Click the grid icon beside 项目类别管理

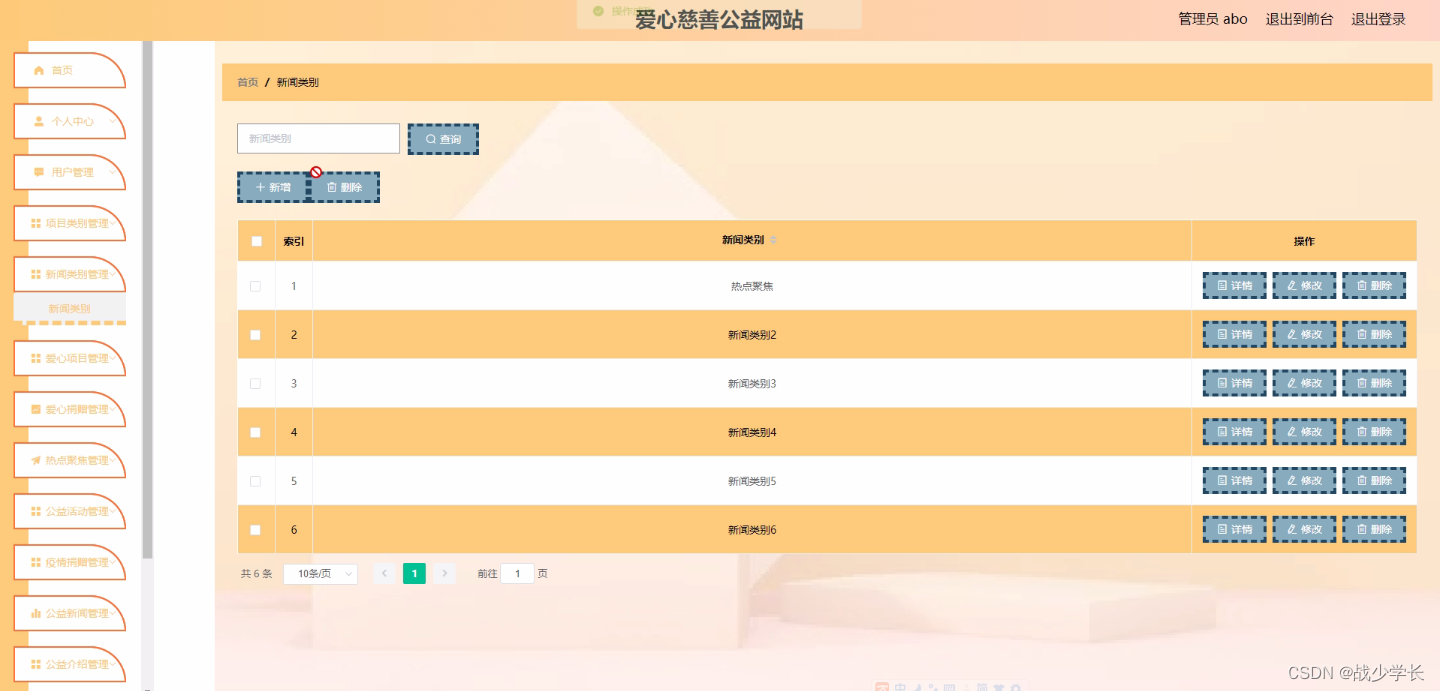(x=36, y=223)
